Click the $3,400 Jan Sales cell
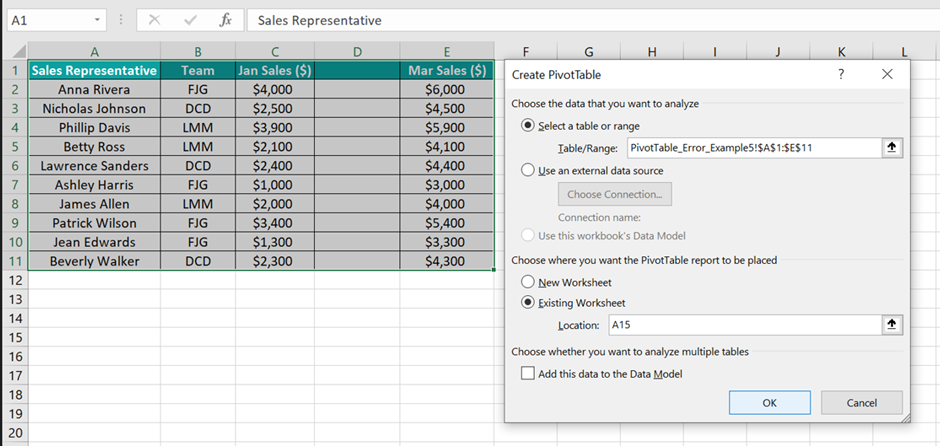940x446 pixels. click(x=275, y=223)
